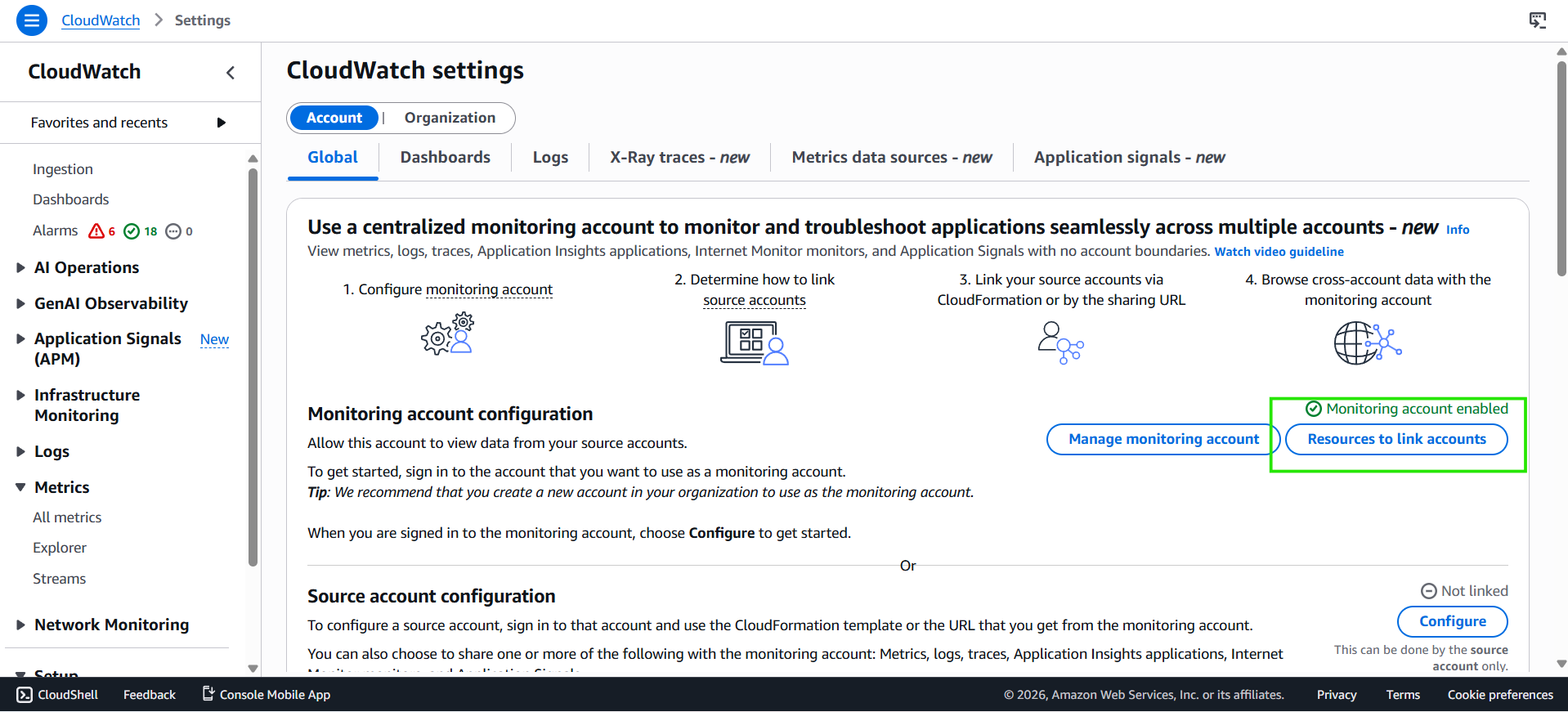Expand the Infrastructure Monitoring section
This screenshot has height=712, width=1568.
pyautogui.click(x=21, y=396)
